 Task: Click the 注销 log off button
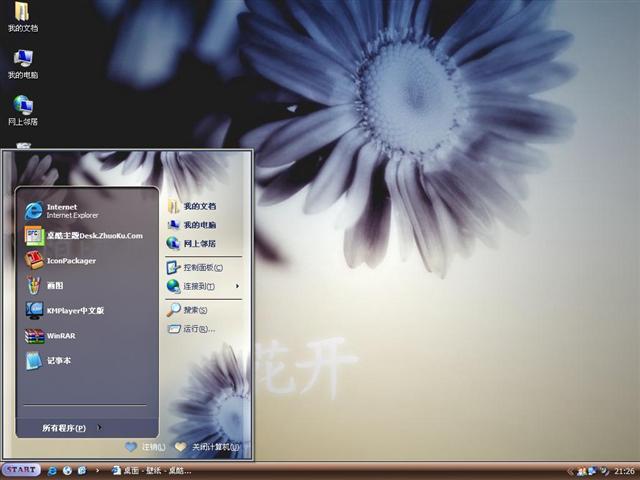[x=146, y=447]
